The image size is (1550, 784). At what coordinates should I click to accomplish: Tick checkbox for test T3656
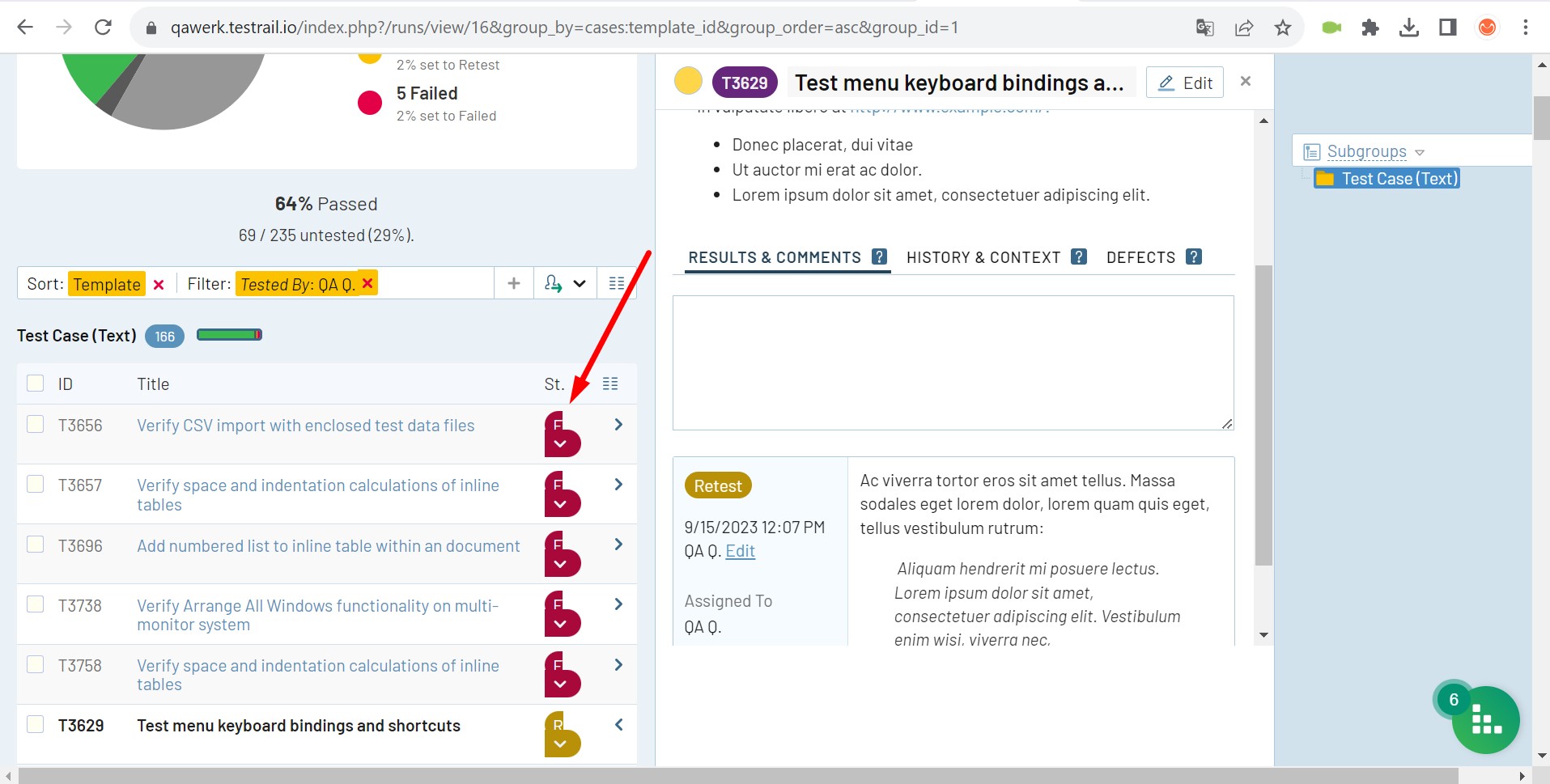[x=35, y=424]
